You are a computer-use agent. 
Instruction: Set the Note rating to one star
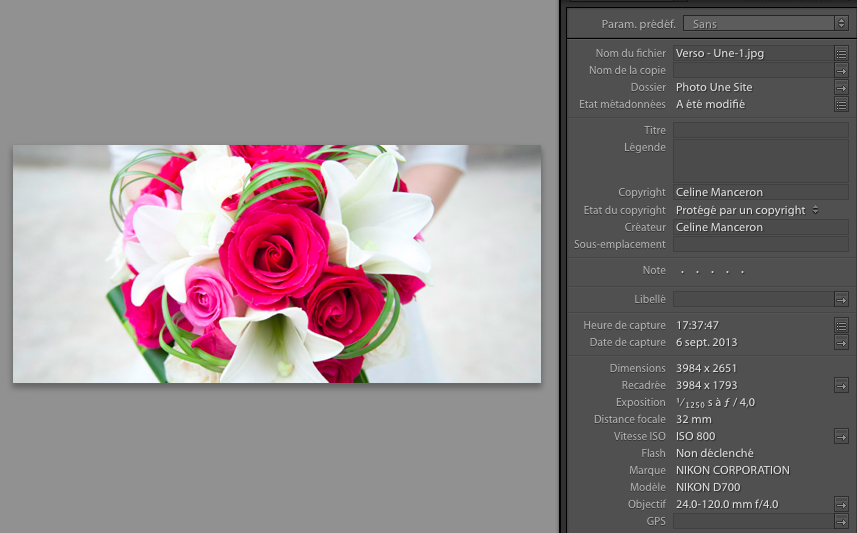[682, 271]
